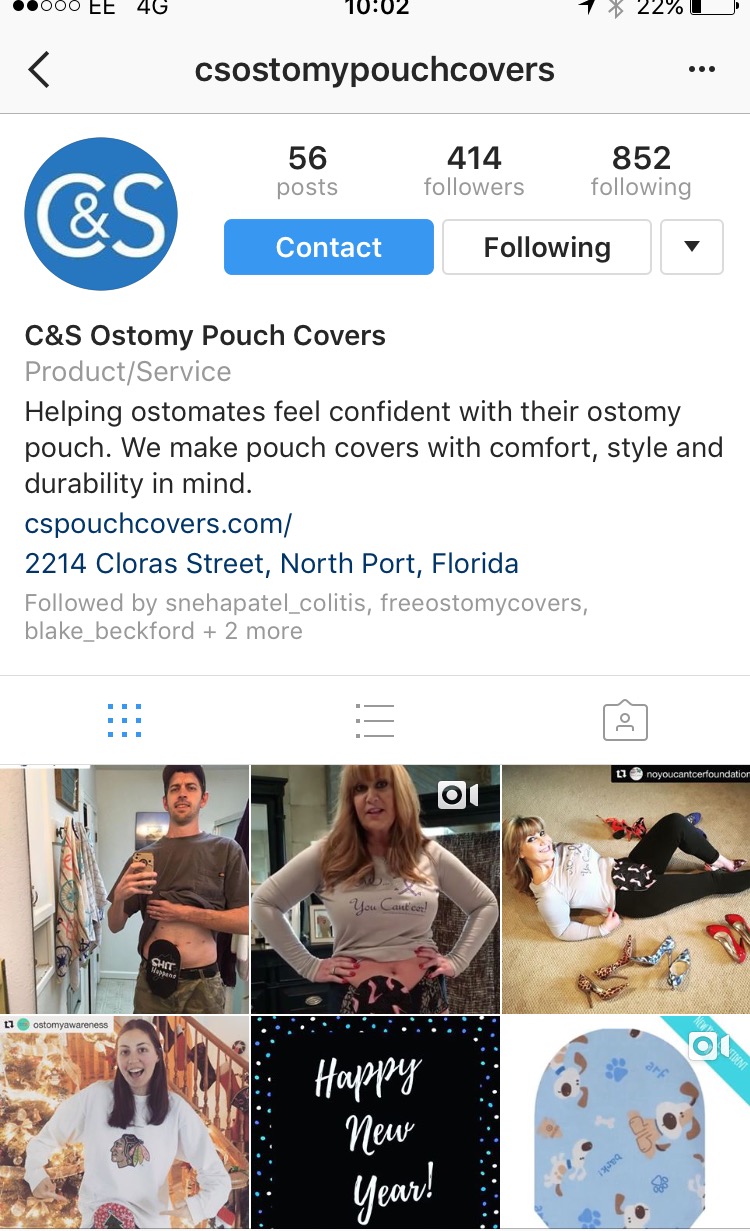Open the three-dot options menu

pyautogui.click(x=702, y=70)
